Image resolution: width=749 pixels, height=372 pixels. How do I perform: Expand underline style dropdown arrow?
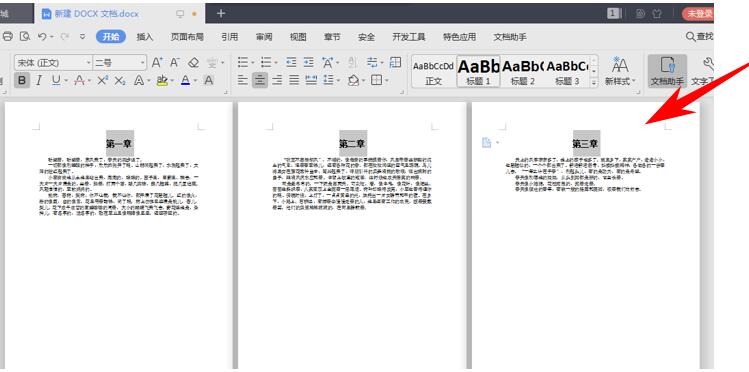66,80
